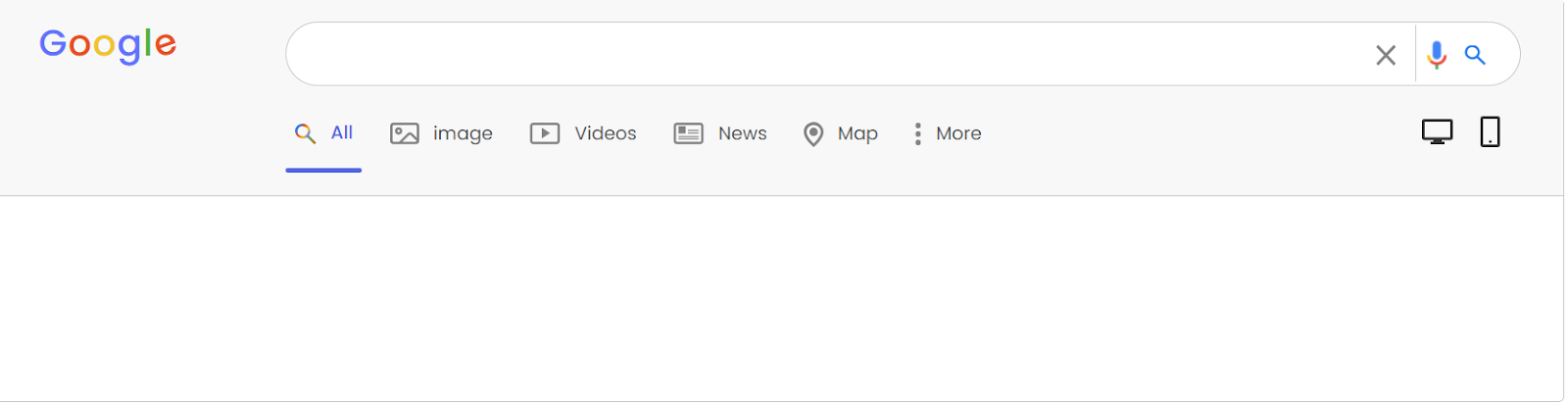The image size is (1568, 402).
Task: Focus the empty search input field
Action: (x=823, y=55)
